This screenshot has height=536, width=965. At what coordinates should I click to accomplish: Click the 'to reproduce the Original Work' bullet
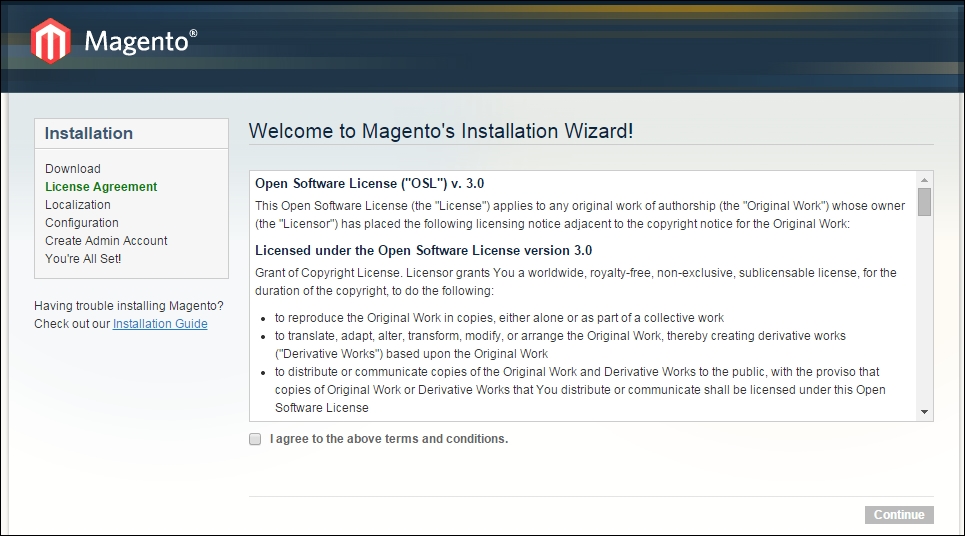(499, 318)
